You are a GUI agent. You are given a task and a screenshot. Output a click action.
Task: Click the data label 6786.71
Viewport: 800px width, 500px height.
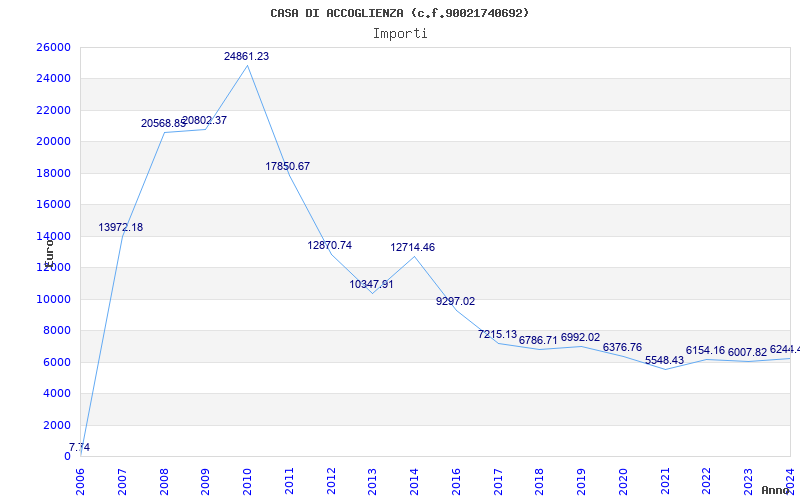[538, 340]
